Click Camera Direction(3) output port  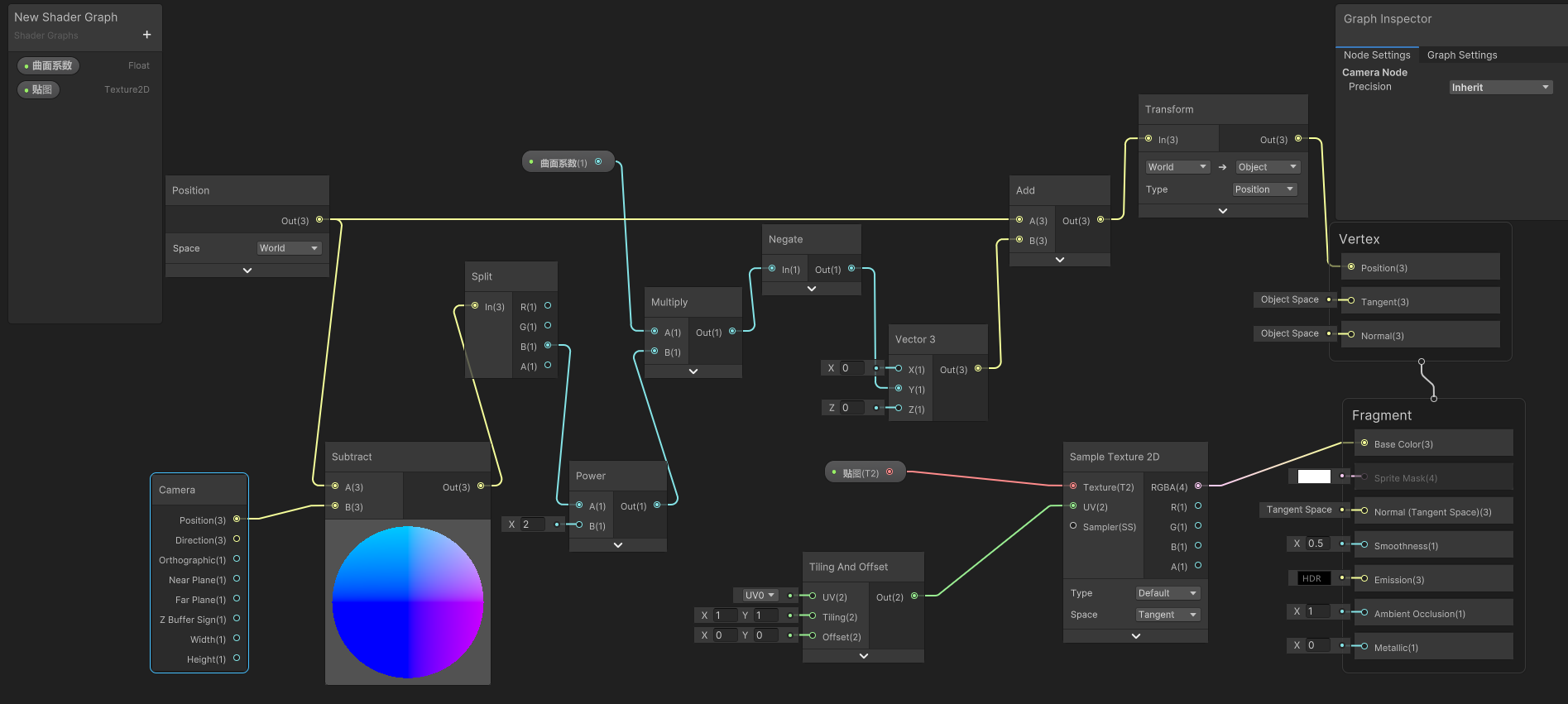(237, 539)
